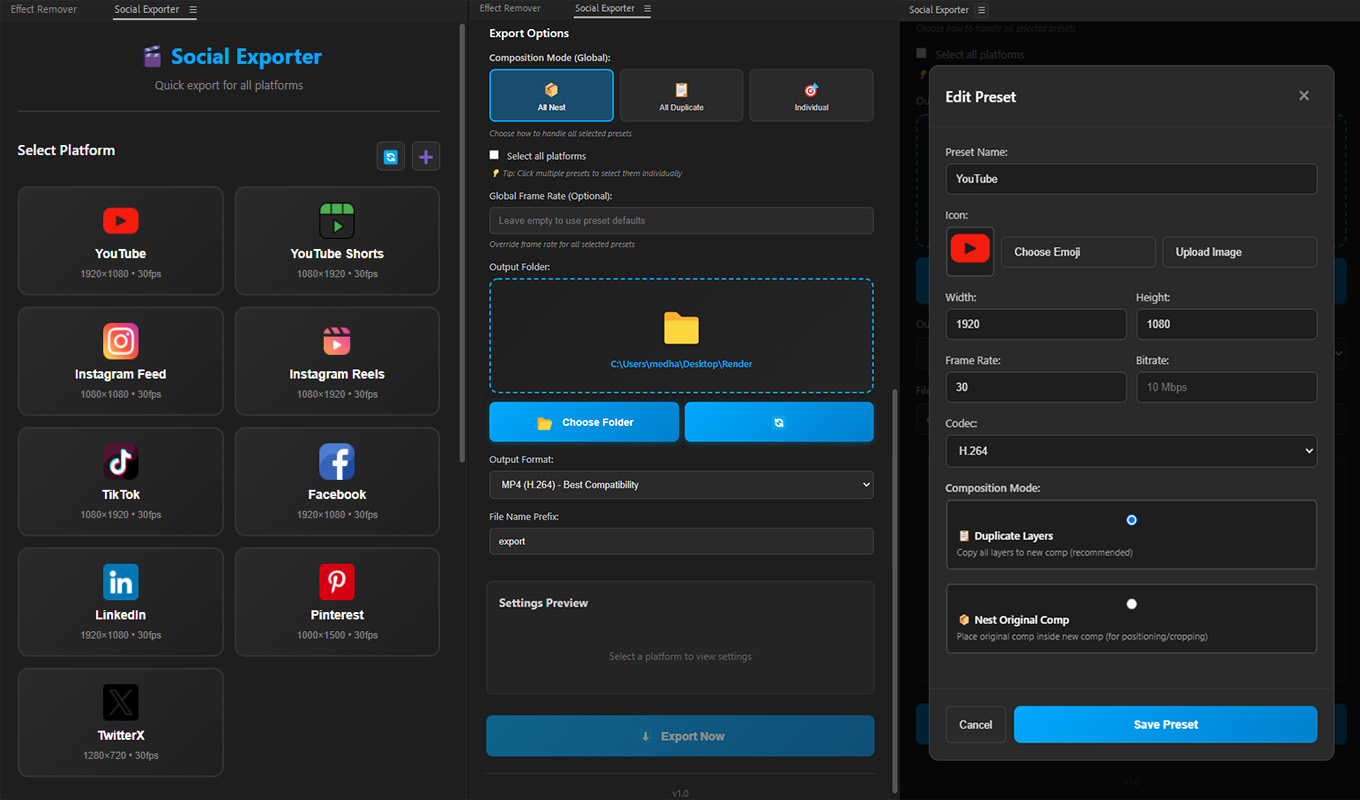Click the '1000×1500 • 30fps' Pinterest spec text
The image size is (1360, 800).
337,635
